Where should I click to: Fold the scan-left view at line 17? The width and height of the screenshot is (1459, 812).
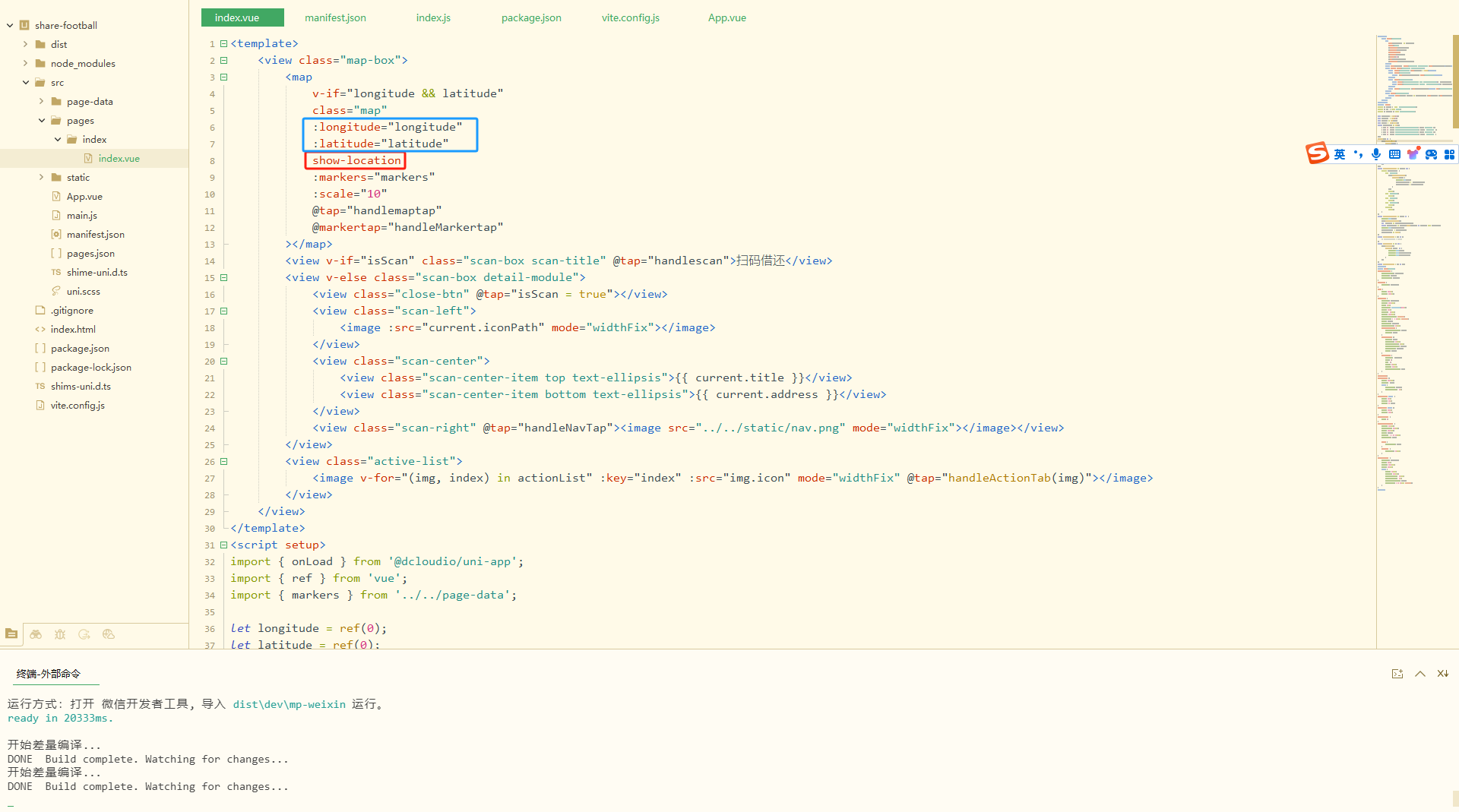(223, 311)
